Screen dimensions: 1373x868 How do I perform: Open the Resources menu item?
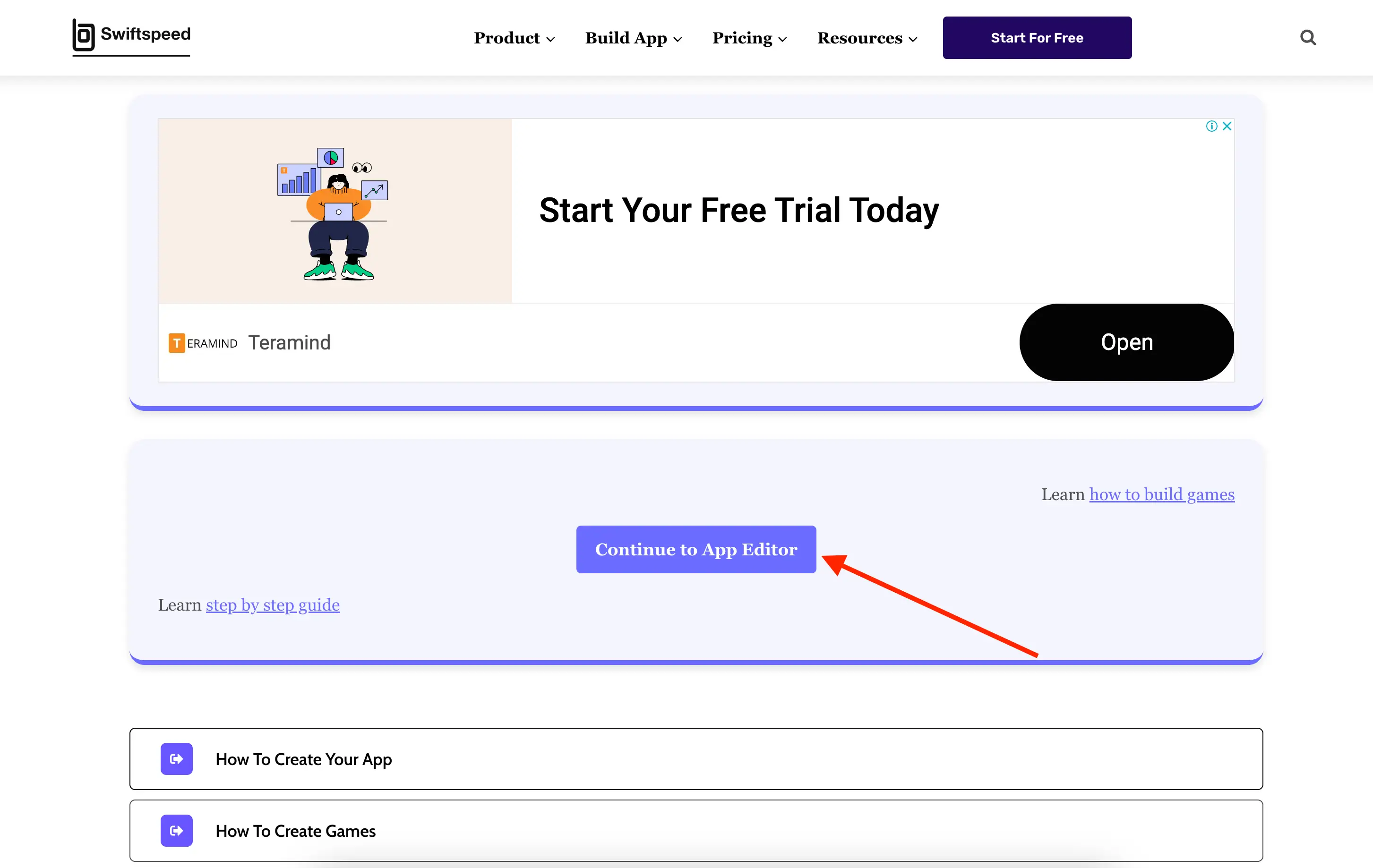click(x=867, y=37)
